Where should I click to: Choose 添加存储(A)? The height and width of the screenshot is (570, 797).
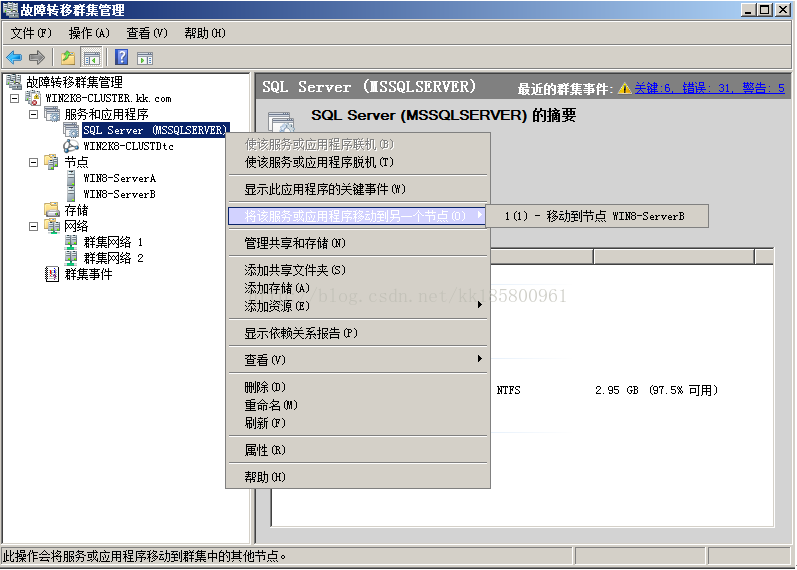(x=358, y=288)
